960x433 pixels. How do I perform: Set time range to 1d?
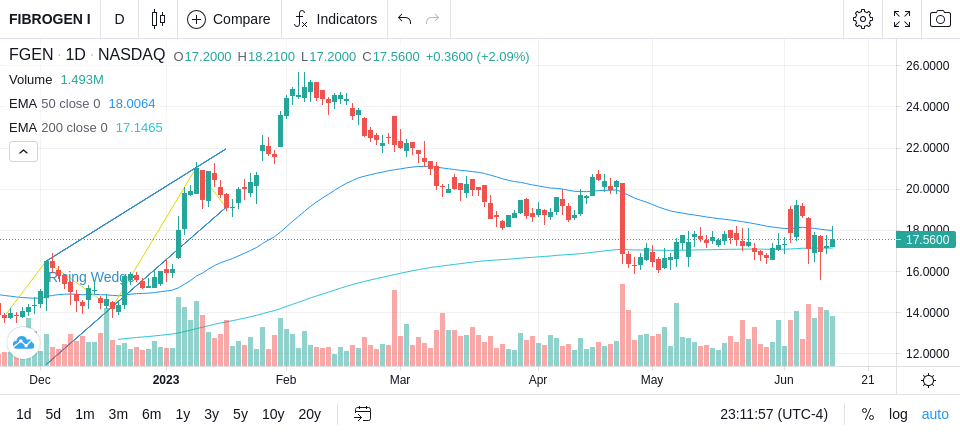point(23,414)
